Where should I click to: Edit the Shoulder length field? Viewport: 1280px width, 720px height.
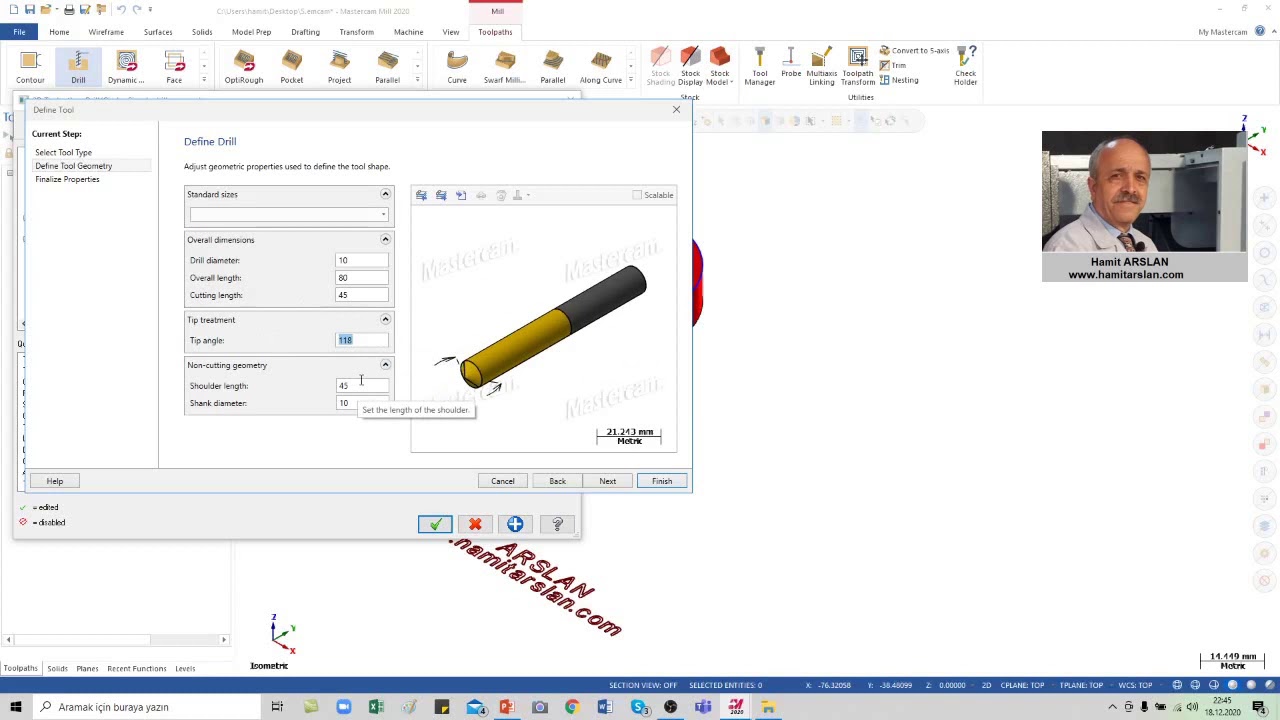click(x=361, y=385)
